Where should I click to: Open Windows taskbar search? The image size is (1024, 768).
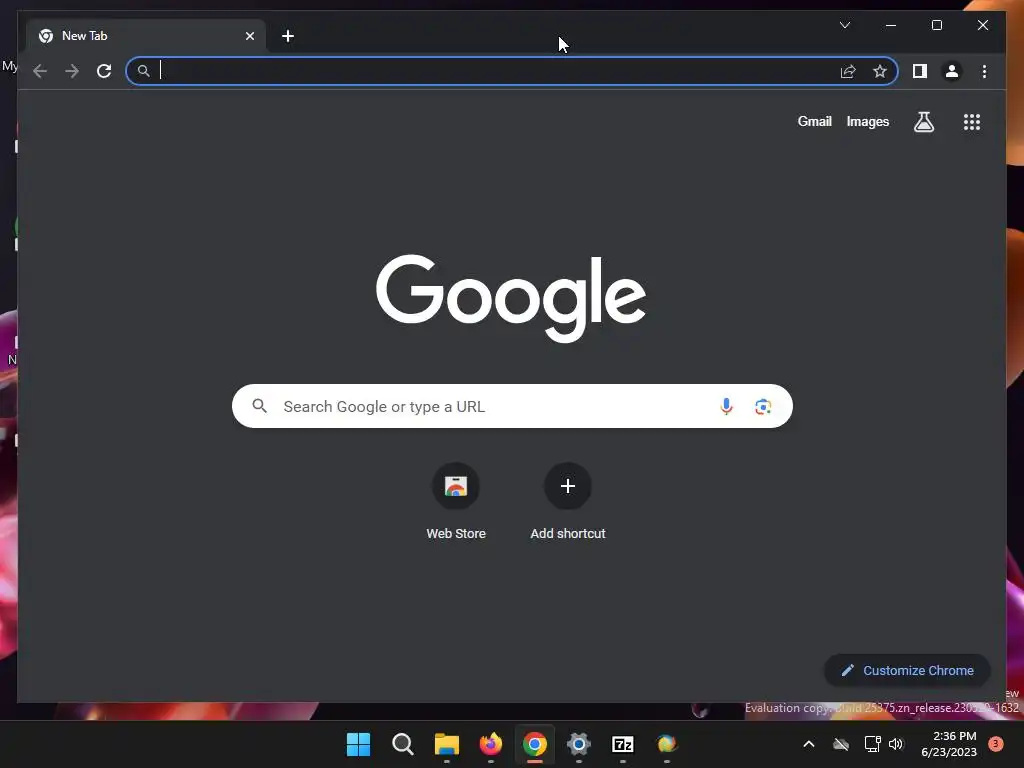(402, 744)
